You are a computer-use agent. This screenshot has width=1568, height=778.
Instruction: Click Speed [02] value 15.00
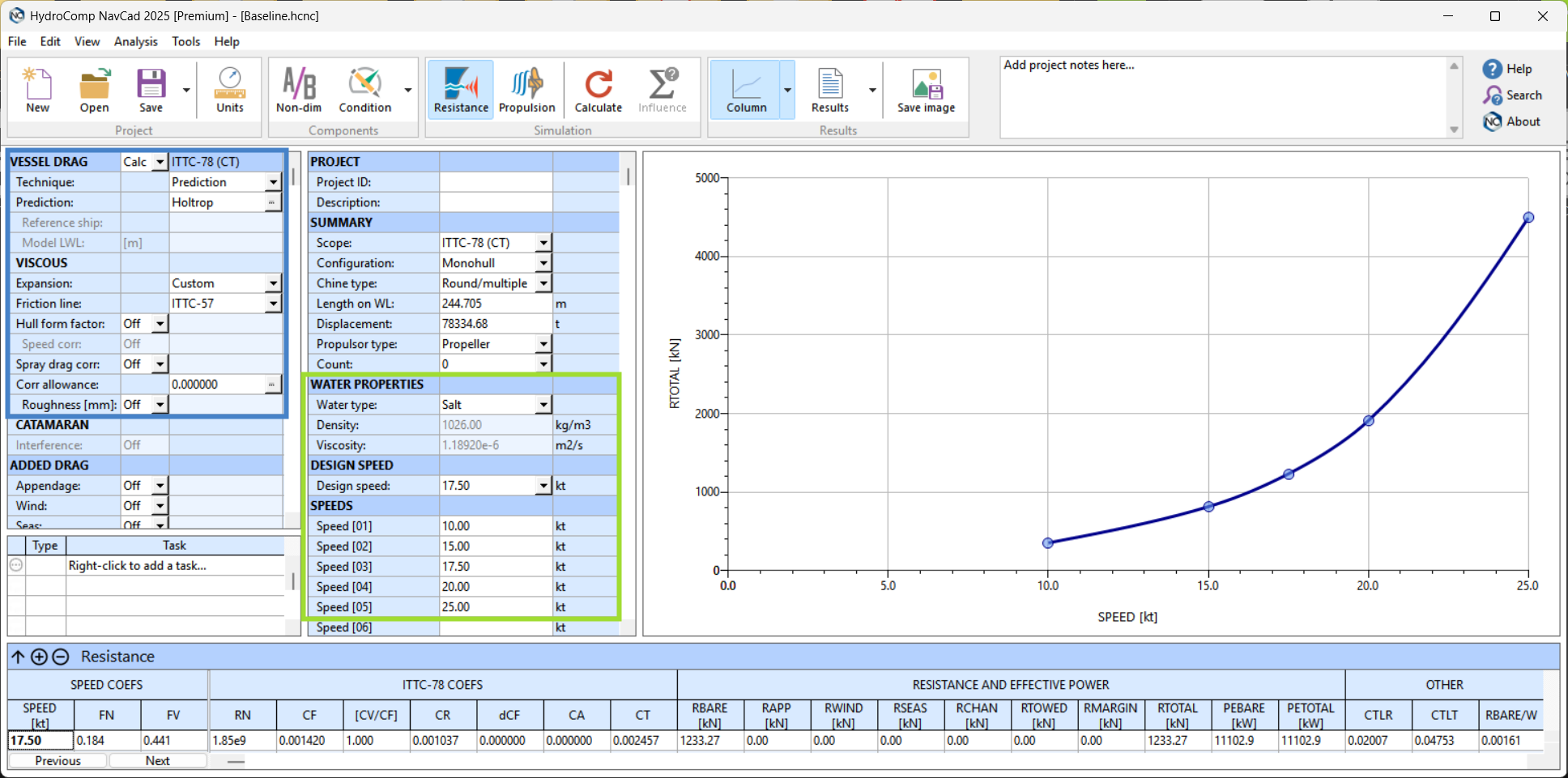click(496, 546)
